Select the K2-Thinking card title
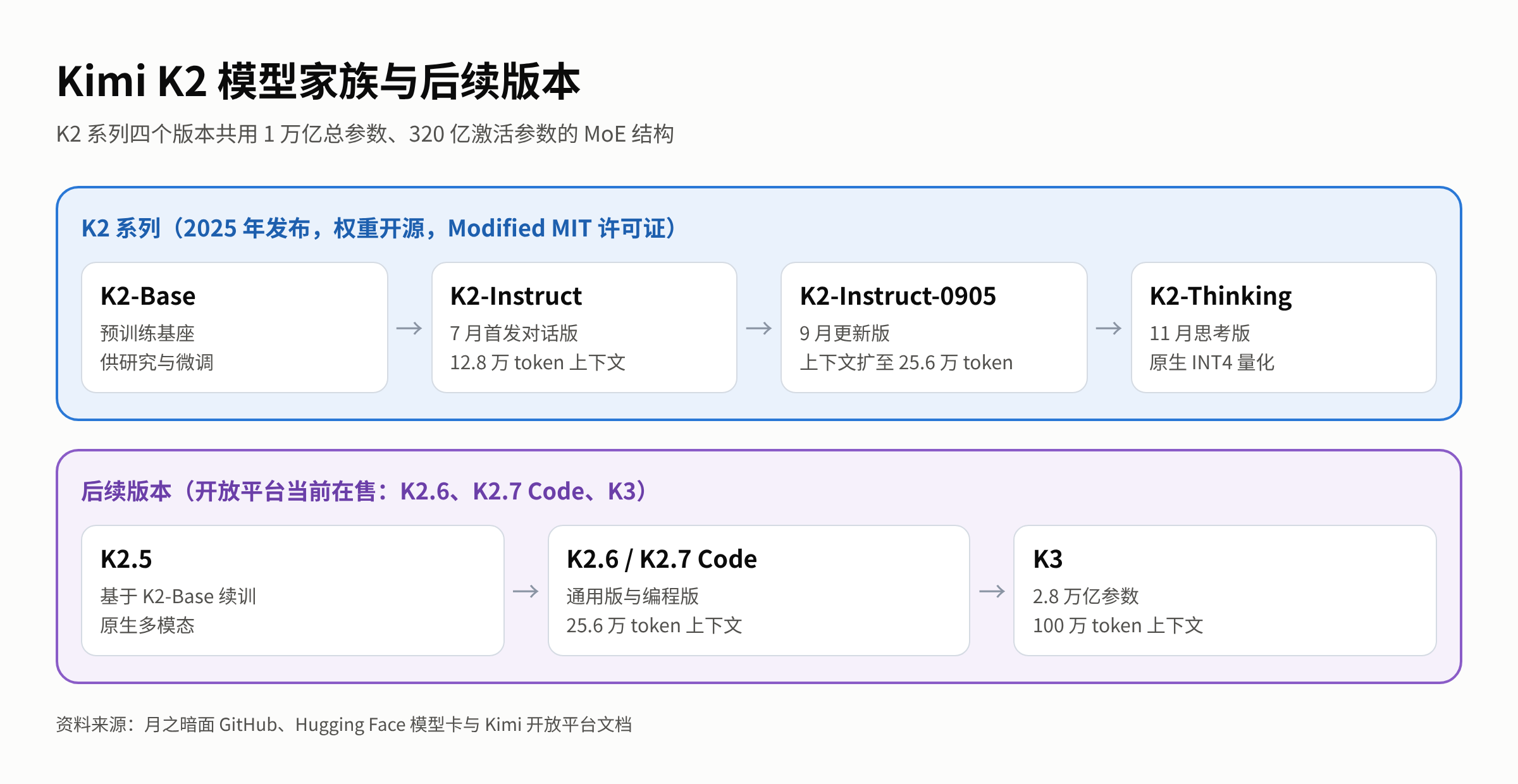This screenshot has width=1518, height=784. 1221,296
